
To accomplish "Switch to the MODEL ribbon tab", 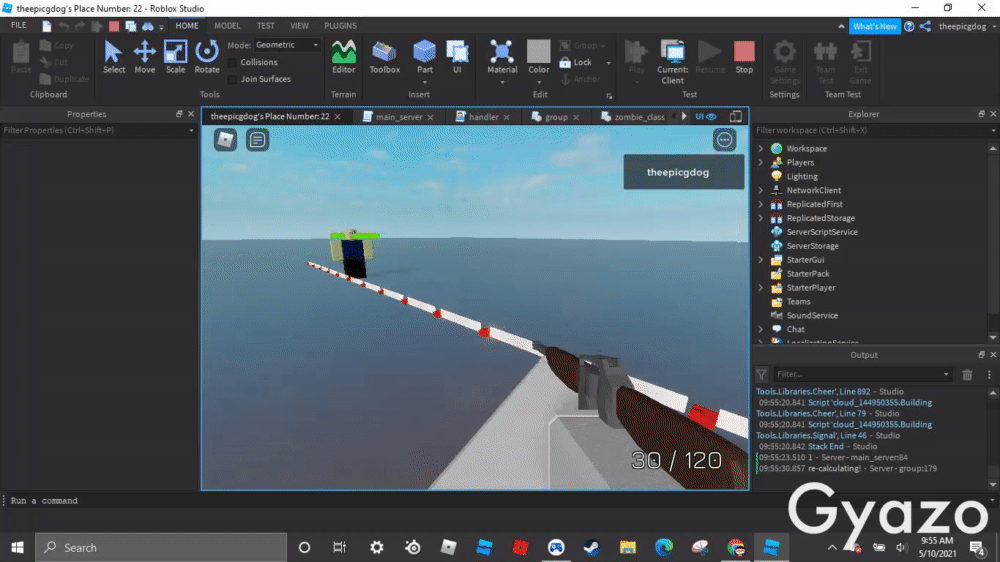I will (227, 26).
